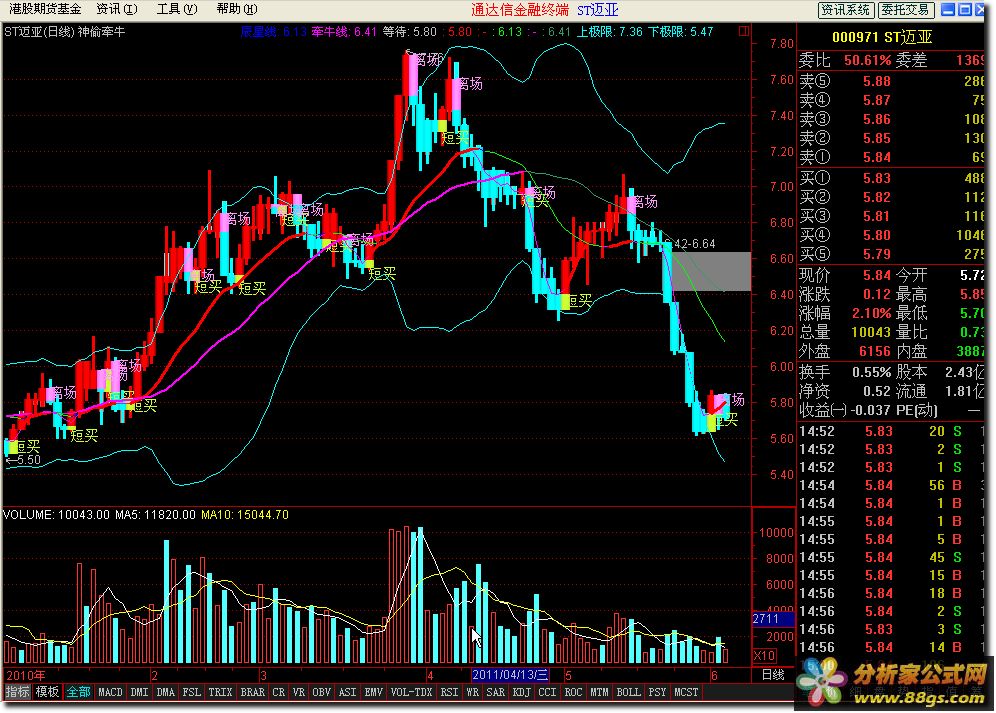Screen dimensions: 996x713
Task: Click the 2011/04/13/三 date marker
Action: click(x=510, y=675)
